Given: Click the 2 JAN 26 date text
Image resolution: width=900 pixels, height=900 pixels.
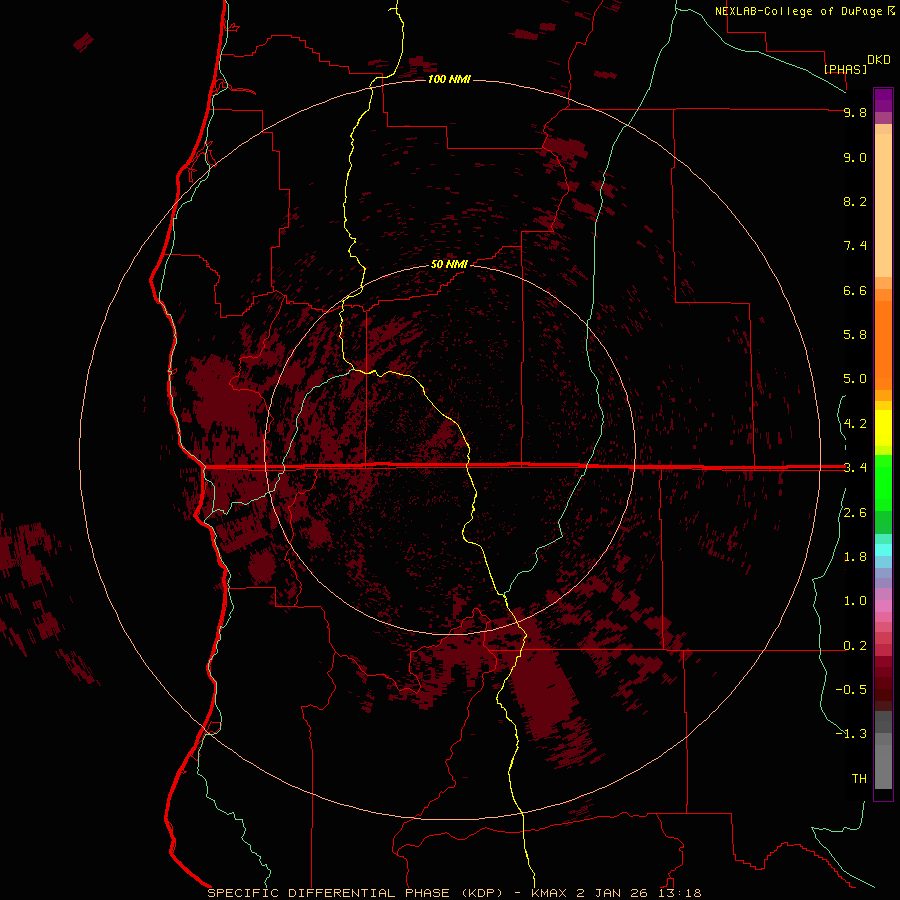Looking at the screenshot, I should tap(611, 893).
